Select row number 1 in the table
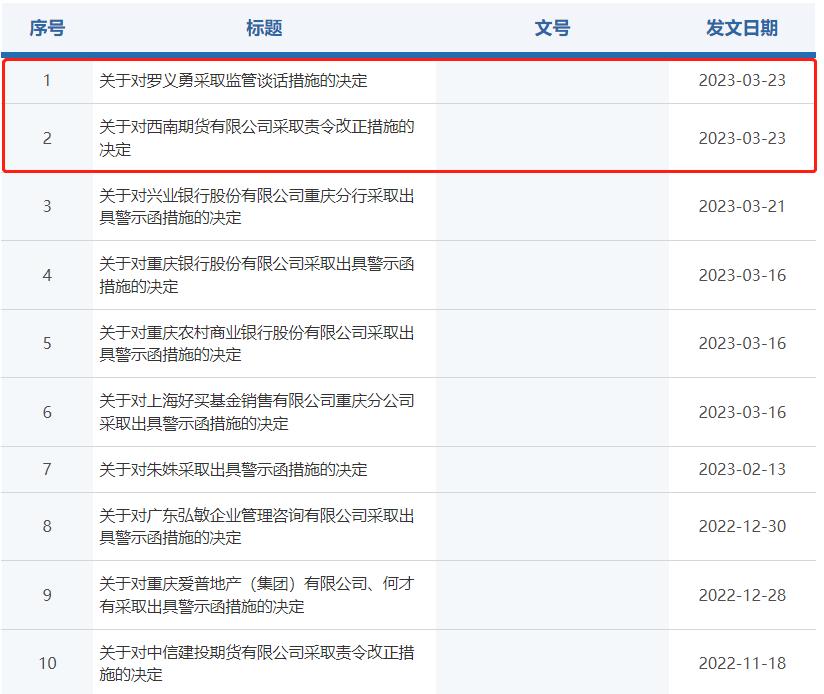This screenshot has width=824, height=694. tap(47, 82)
